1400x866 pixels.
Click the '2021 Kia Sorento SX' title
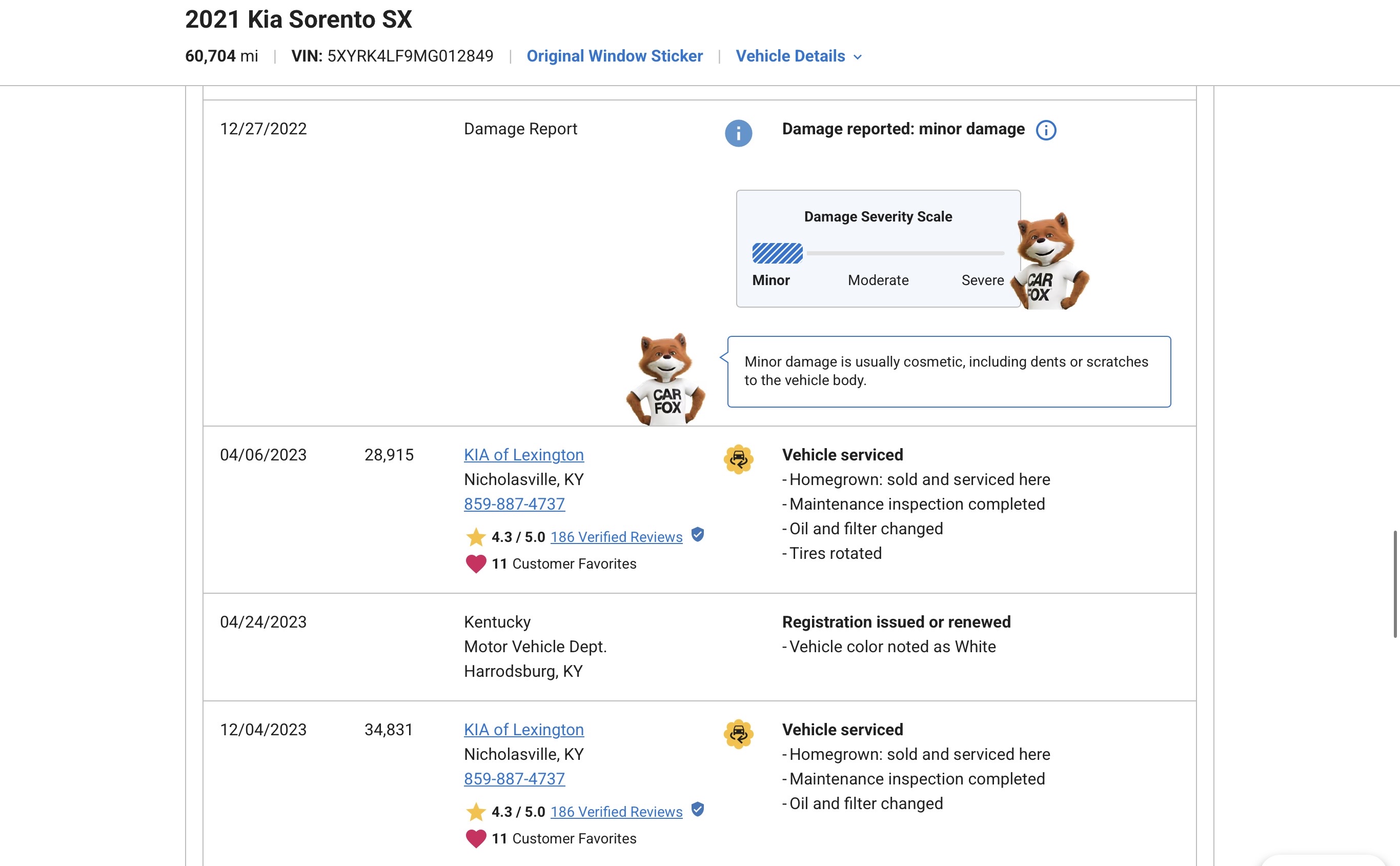[298, 19]
